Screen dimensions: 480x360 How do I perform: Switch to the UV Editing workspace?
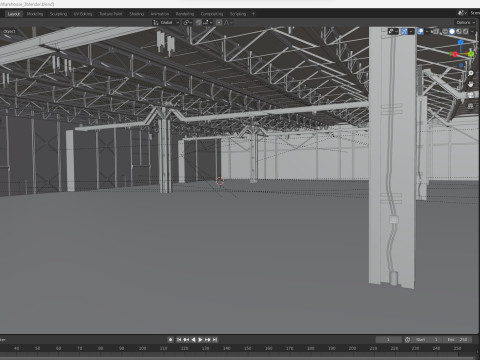tap(83, 14)
